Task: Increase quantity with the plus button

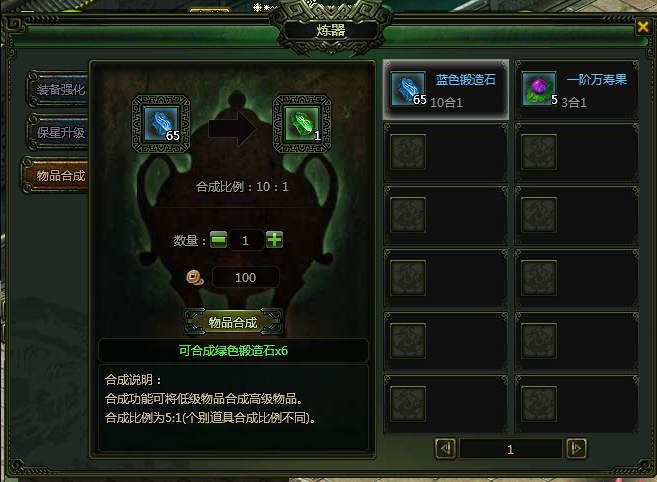Action: tap(274, 240)
